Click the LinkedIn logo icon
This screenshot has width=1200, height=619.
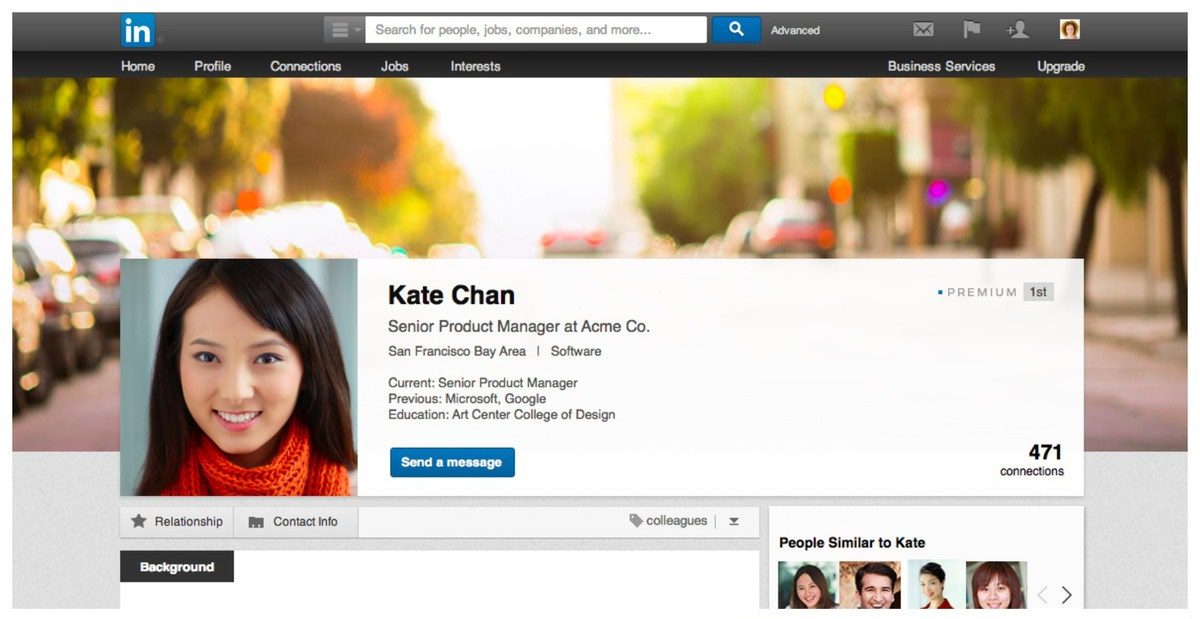point(138,31)
